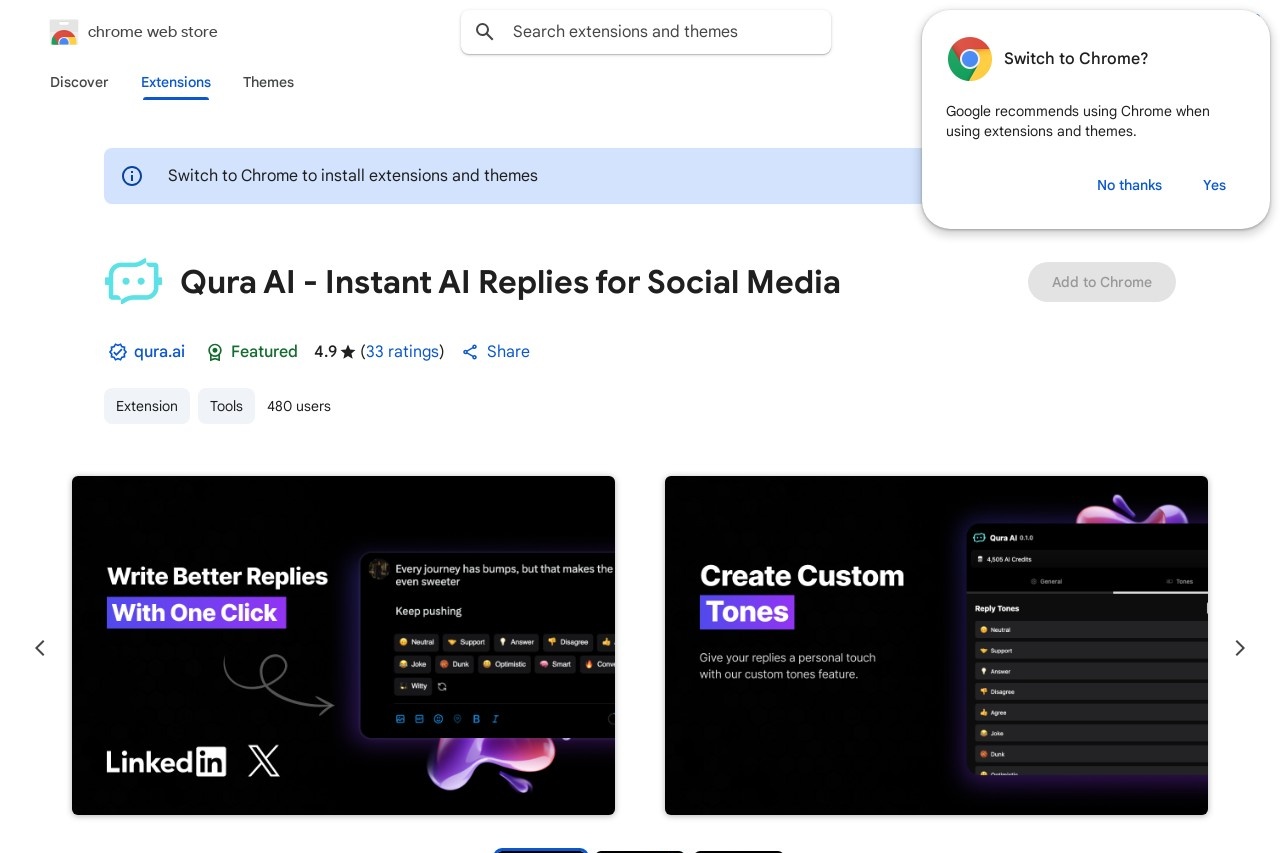
Task: Open the Themes tab
Action: (268, 82)
